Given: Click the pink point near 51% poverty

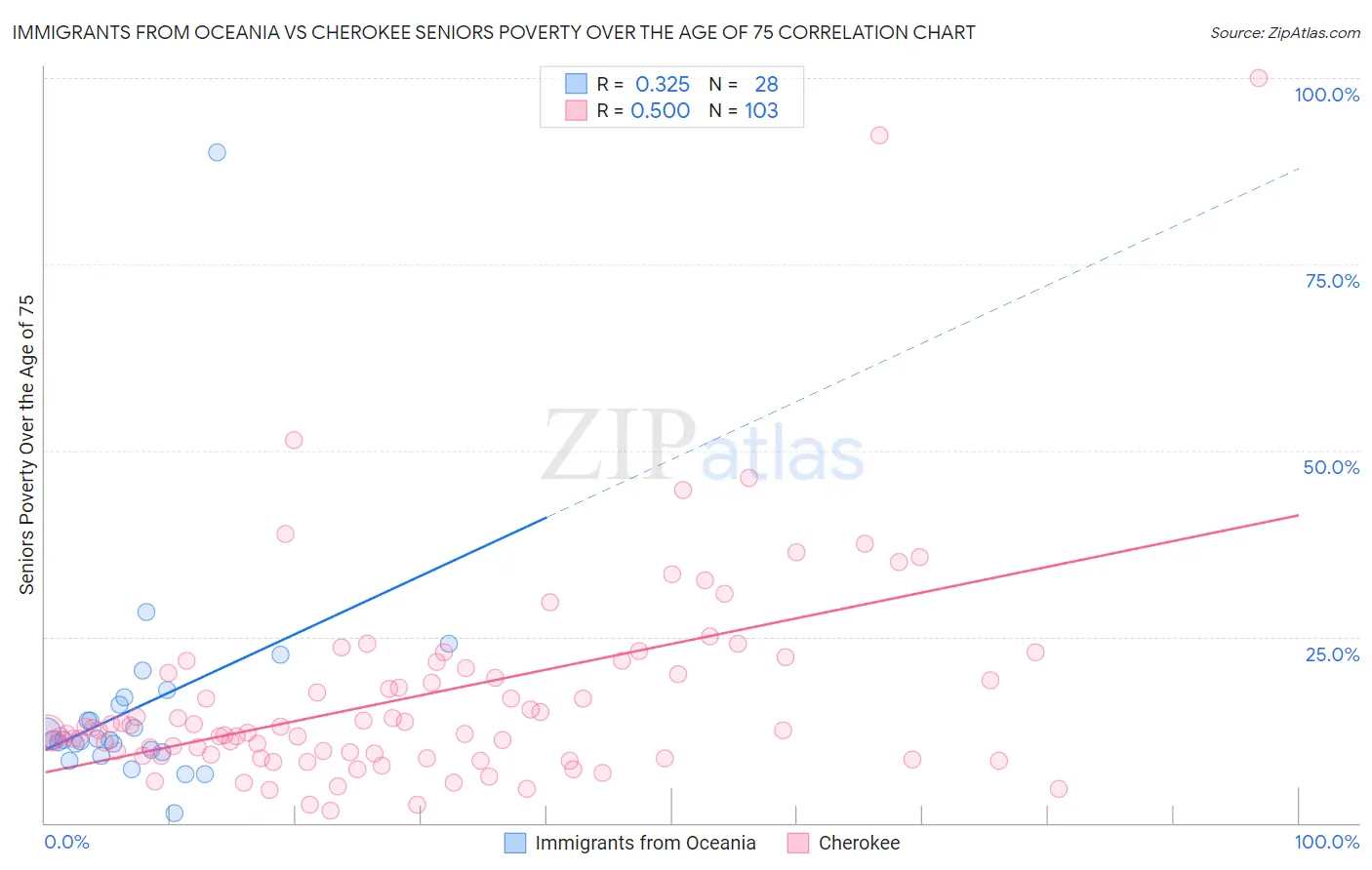Looking at the screenshot, I should coord(294,440).
